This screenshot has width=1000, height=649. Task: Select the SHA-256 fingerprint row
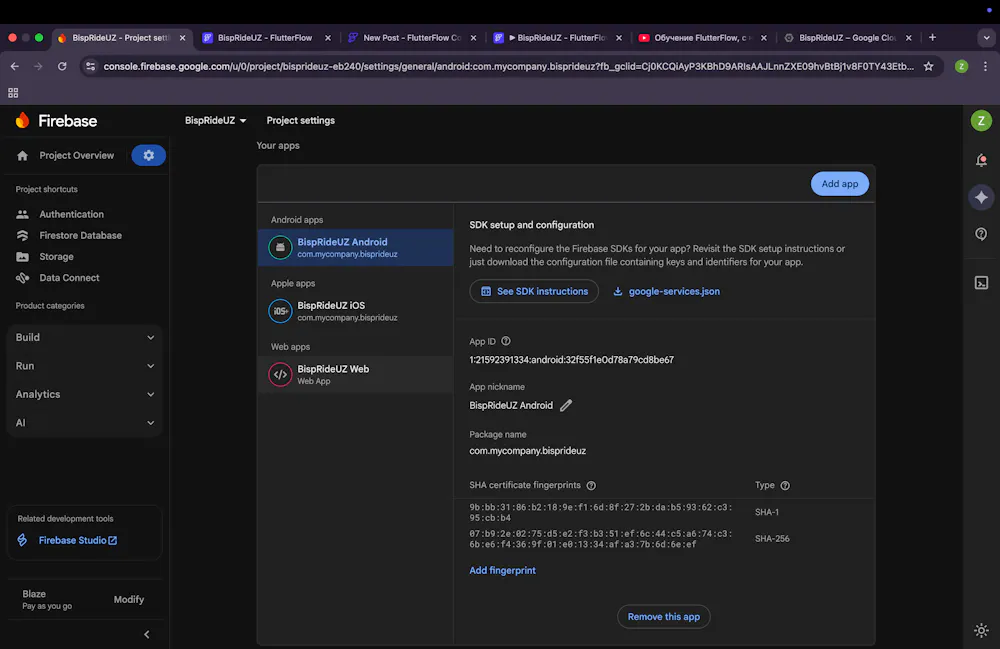663,539
